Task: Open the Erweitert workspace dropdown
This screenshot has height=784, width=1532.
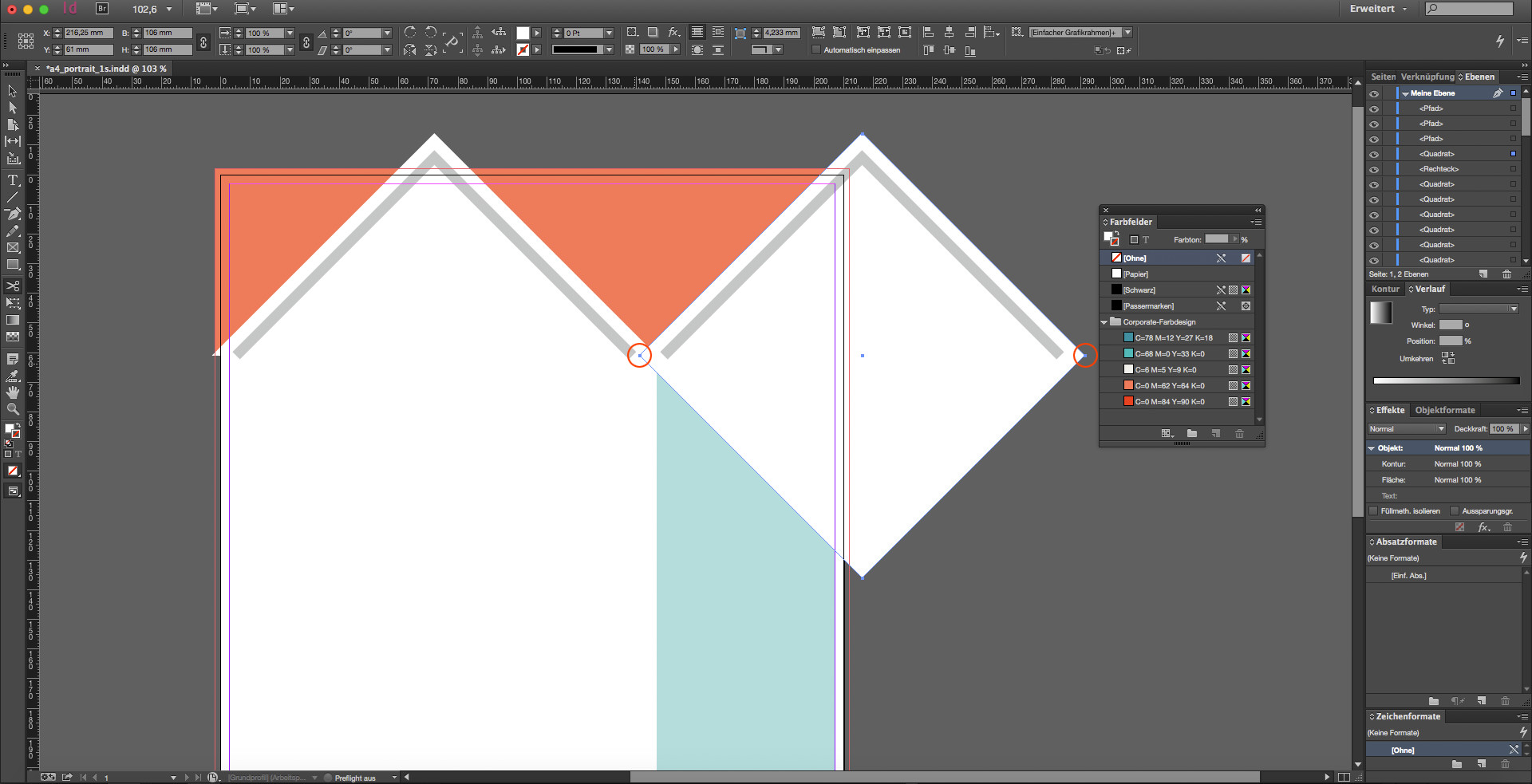Action: [x=1378, y=9]
